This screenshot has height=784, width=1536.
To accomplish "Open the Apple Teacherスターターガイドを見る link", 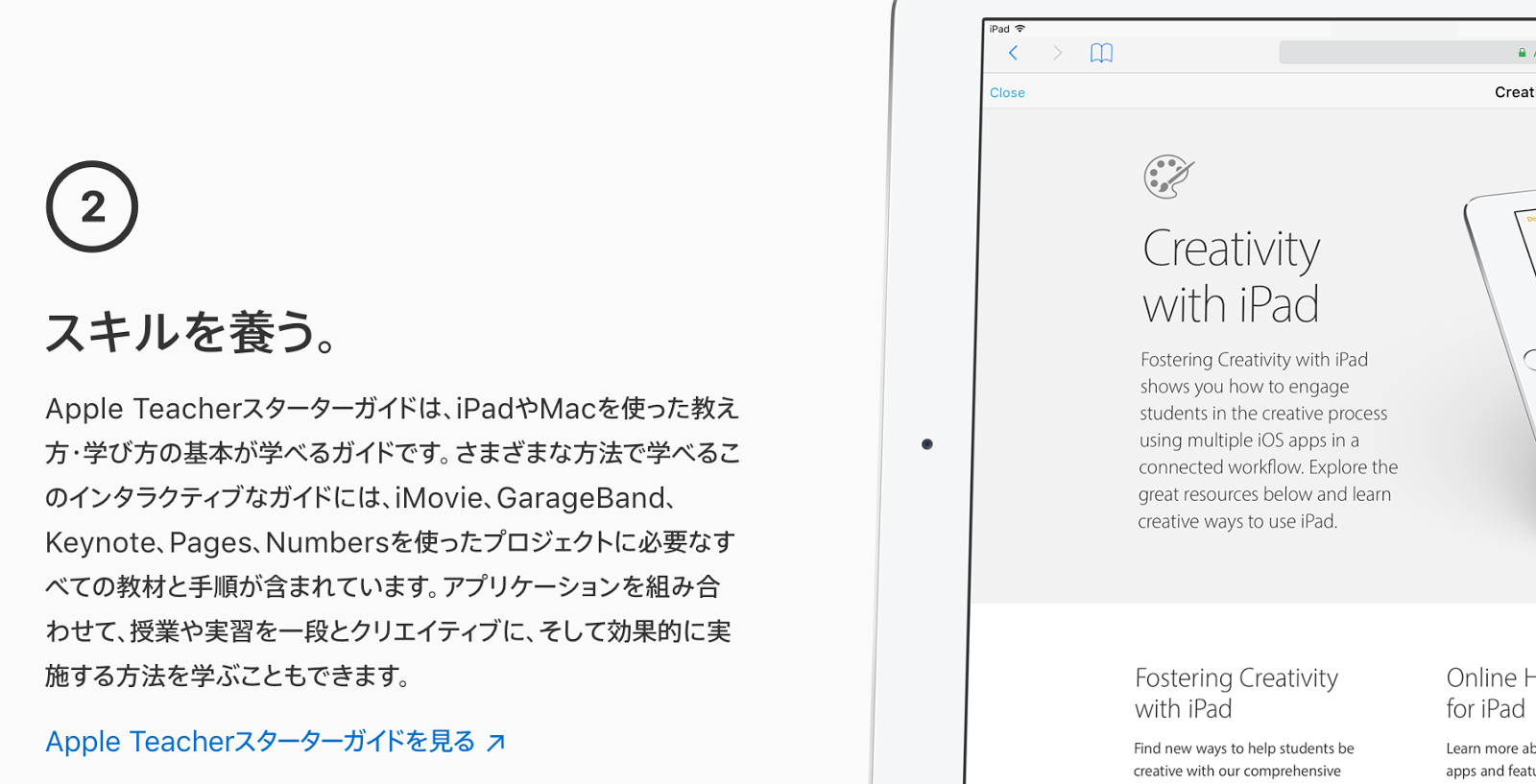I will (276, 742).
